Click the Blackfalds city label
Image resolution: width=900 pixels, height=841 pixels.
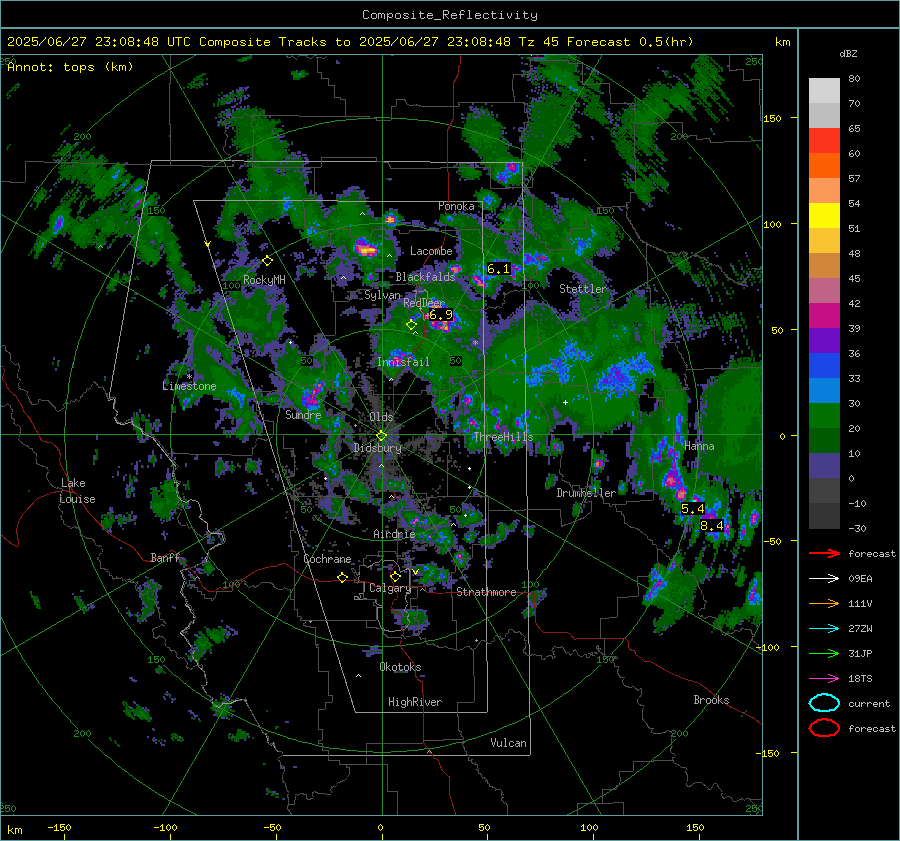pos(425,277)
